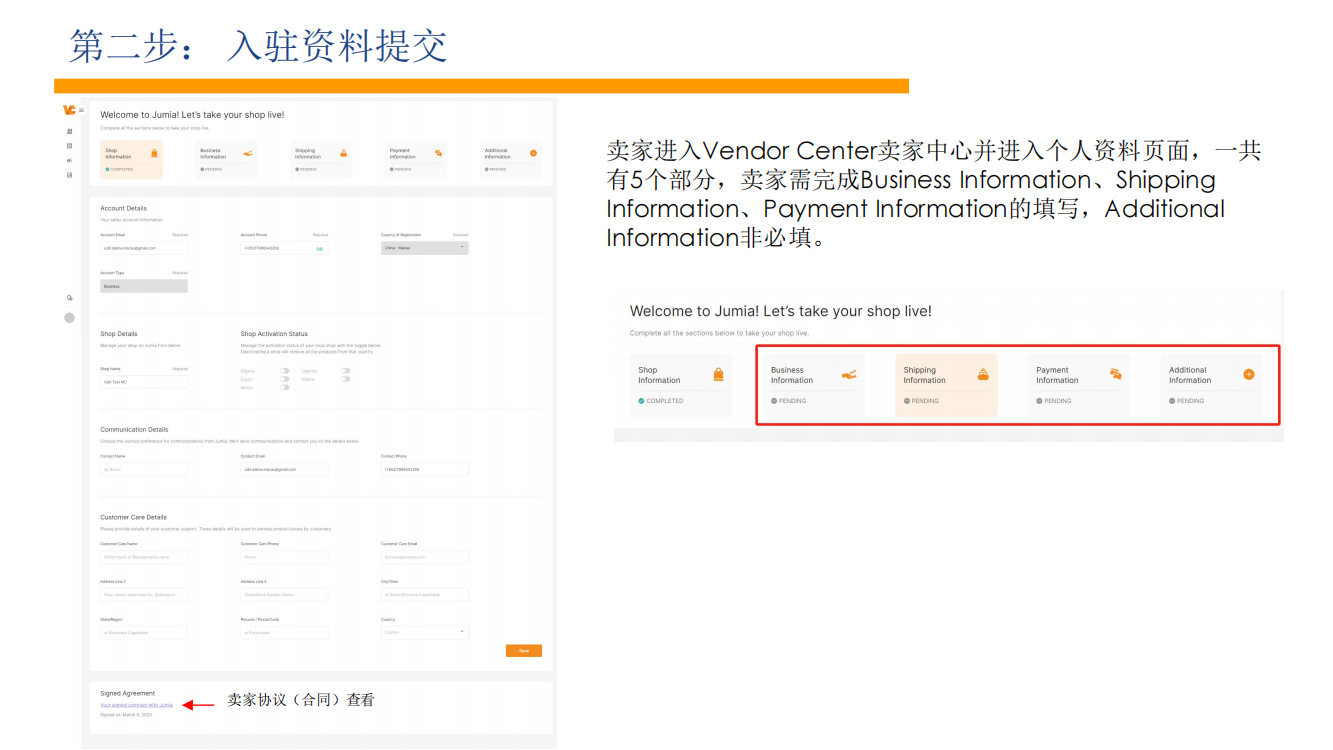Click the Jumia Vendor Center logo
This screenshot has height=750, width=1333.
click(x=68, y=109)
